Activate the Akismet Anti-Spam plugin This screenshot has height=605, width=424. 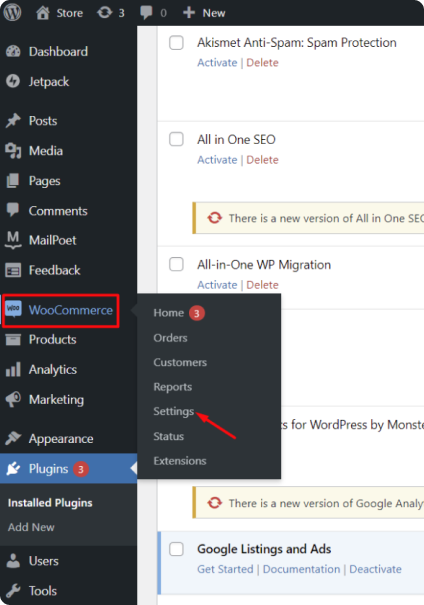click(217, 63)
